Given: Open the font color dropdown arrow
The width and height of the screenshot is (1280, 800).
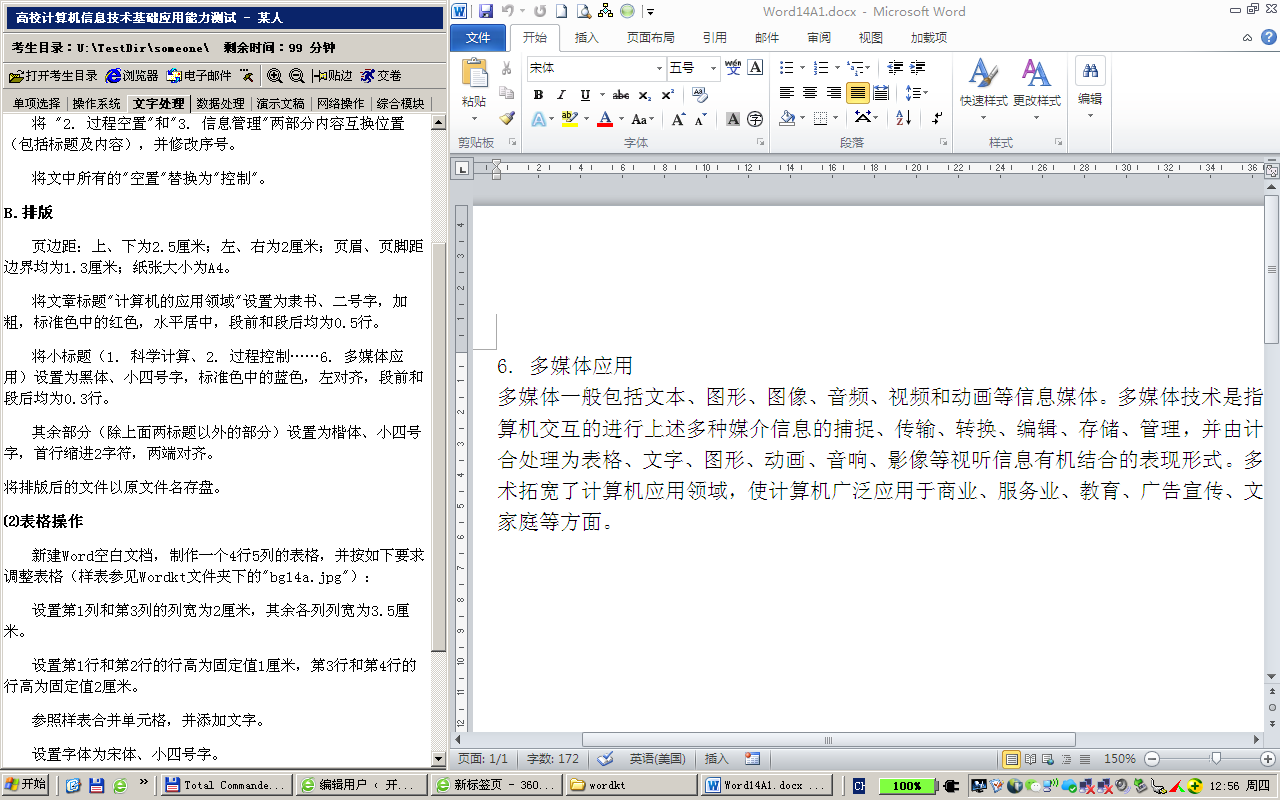Looking at the screenshot, I should 622,119.
